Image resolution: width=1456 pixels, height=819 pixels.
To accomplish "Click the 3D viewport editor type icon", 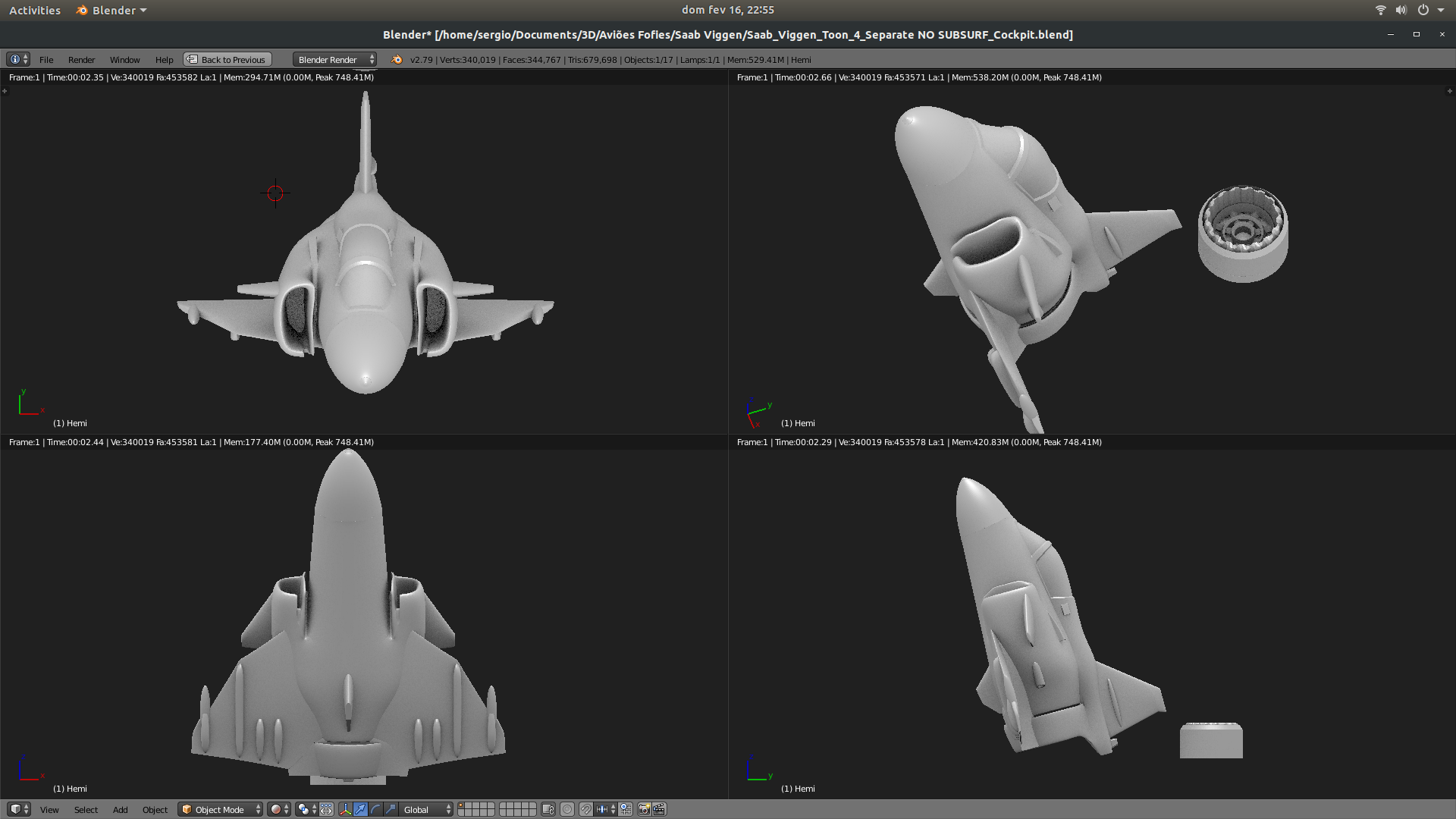I will (x=16, y=809).
